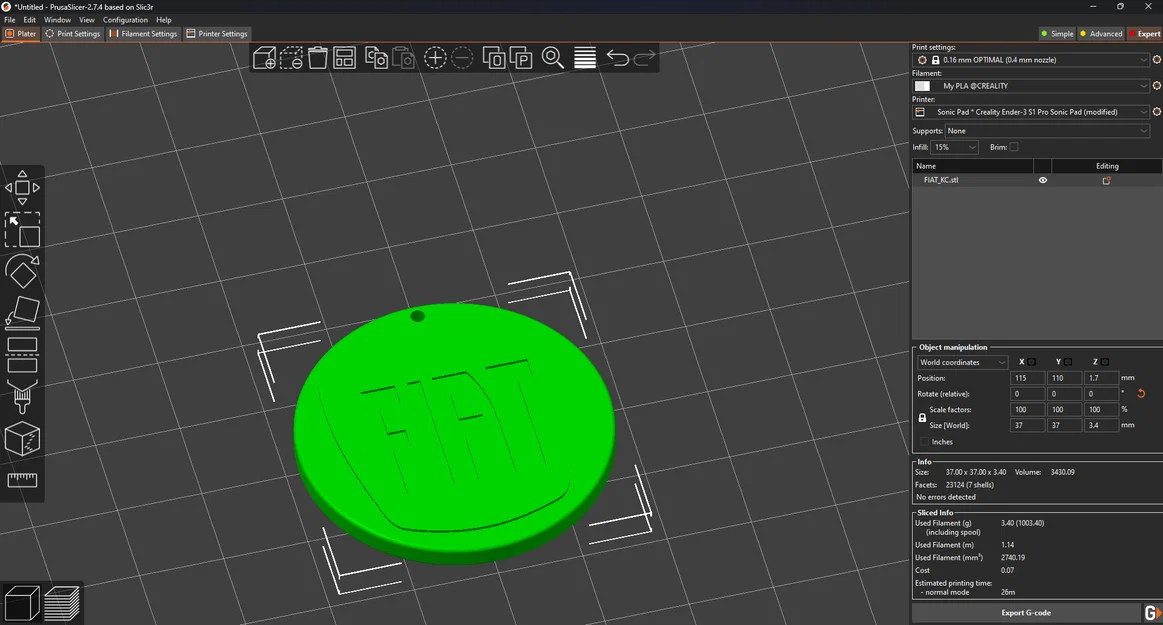
Task: Open the Help menu
Action: [x=164, y=20]
